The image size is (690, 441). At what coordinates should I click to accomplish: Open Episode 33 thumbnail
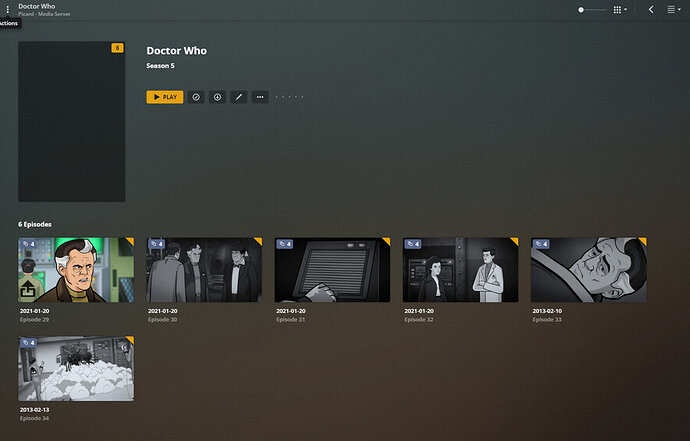[589, 270]
